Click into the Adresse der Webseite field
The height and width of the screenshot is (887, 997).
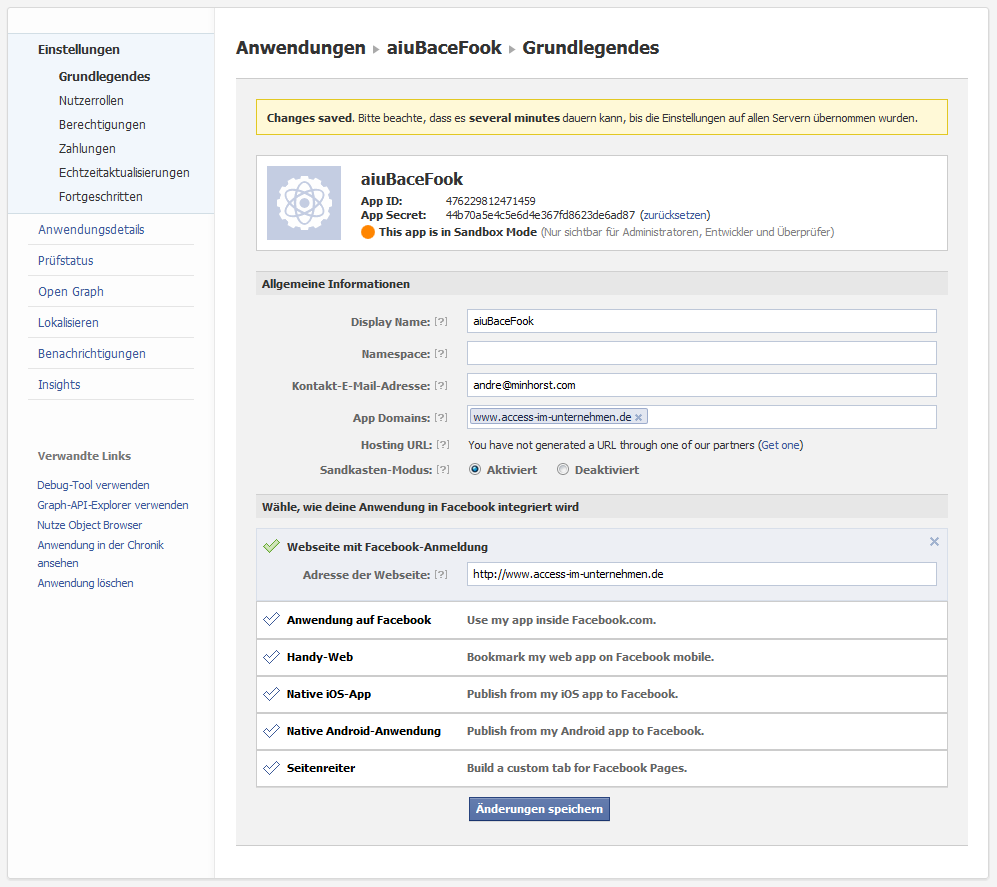click(701, 574)
